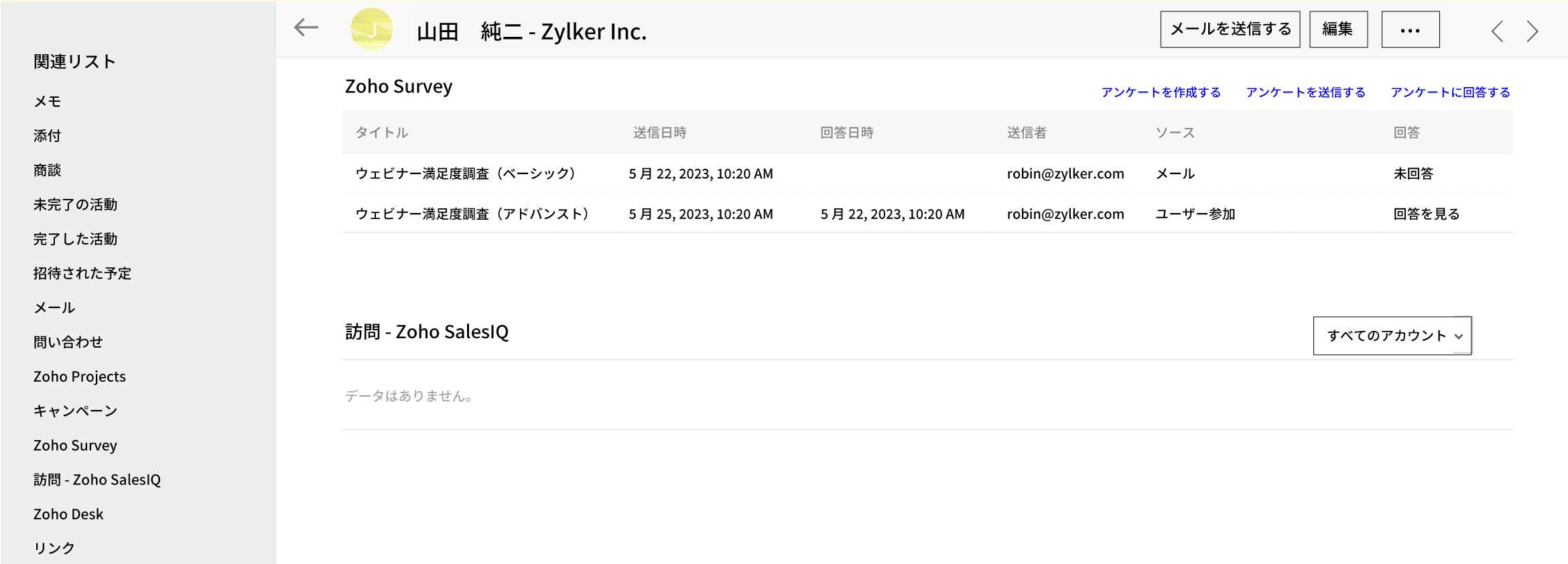
Task: Click the アンケートに回答する link
Action: tap(1450, 92)
